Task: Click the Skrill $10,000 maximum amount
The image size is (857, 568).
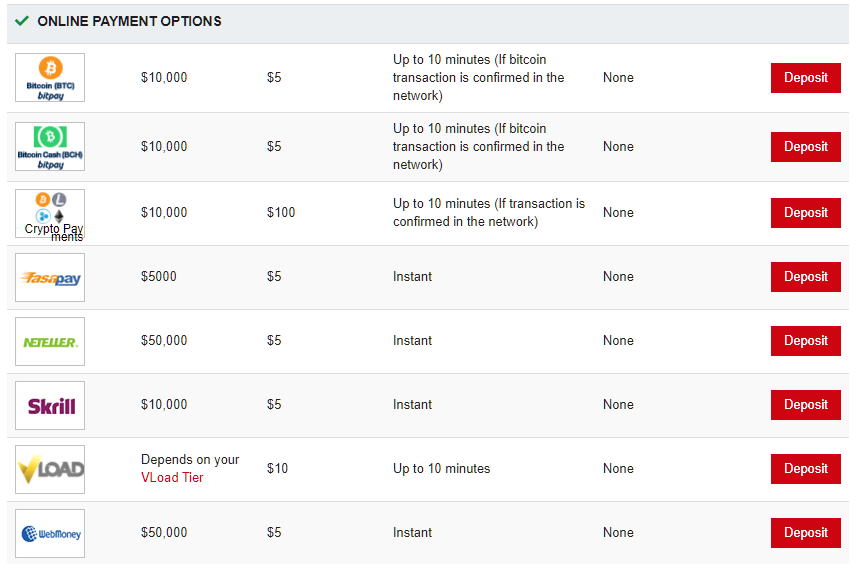Action: pos(164,405)
